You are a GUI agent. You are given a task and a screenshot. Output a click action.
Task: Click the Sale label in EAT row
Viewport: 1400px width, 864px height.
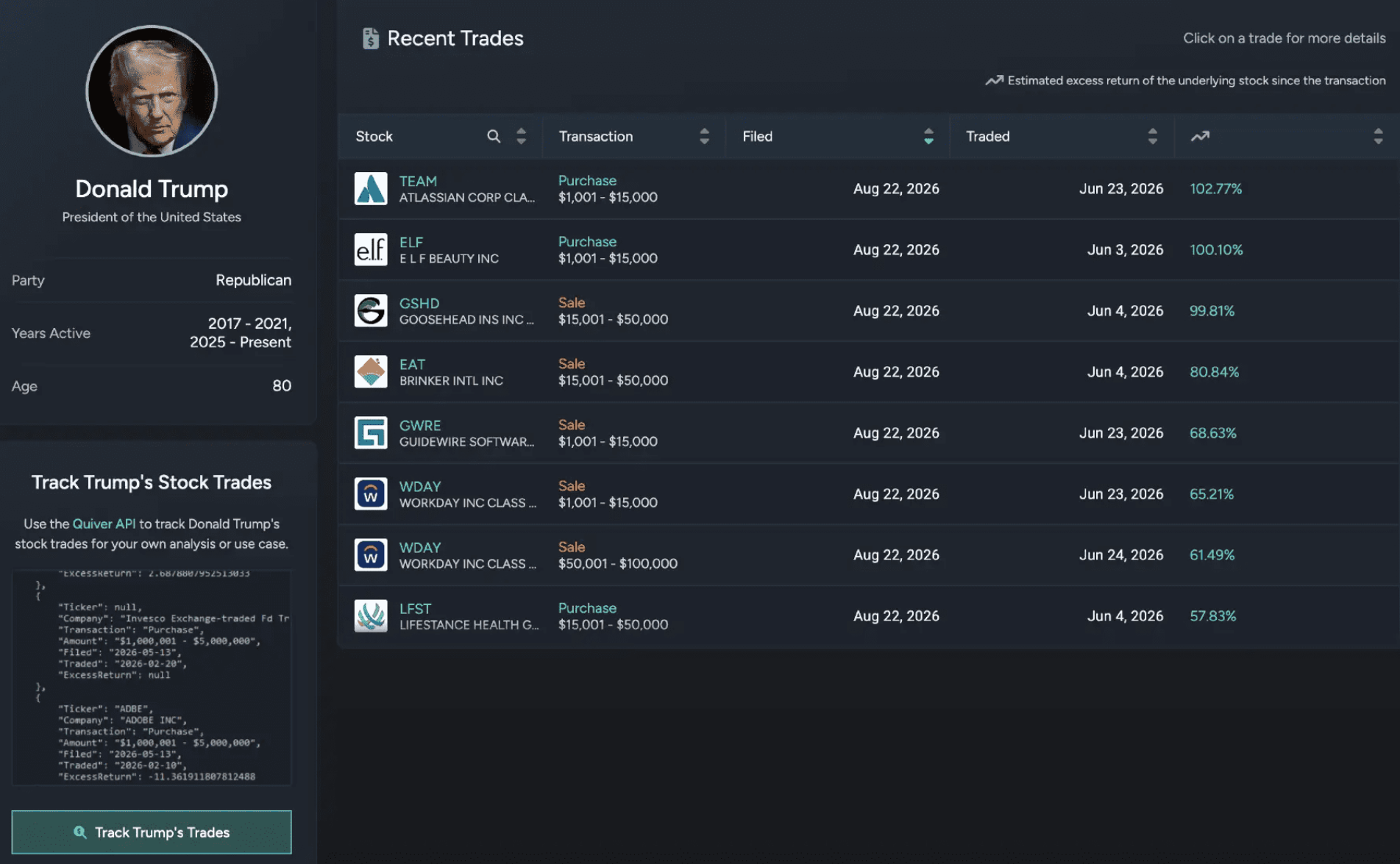tap(571, 363)
